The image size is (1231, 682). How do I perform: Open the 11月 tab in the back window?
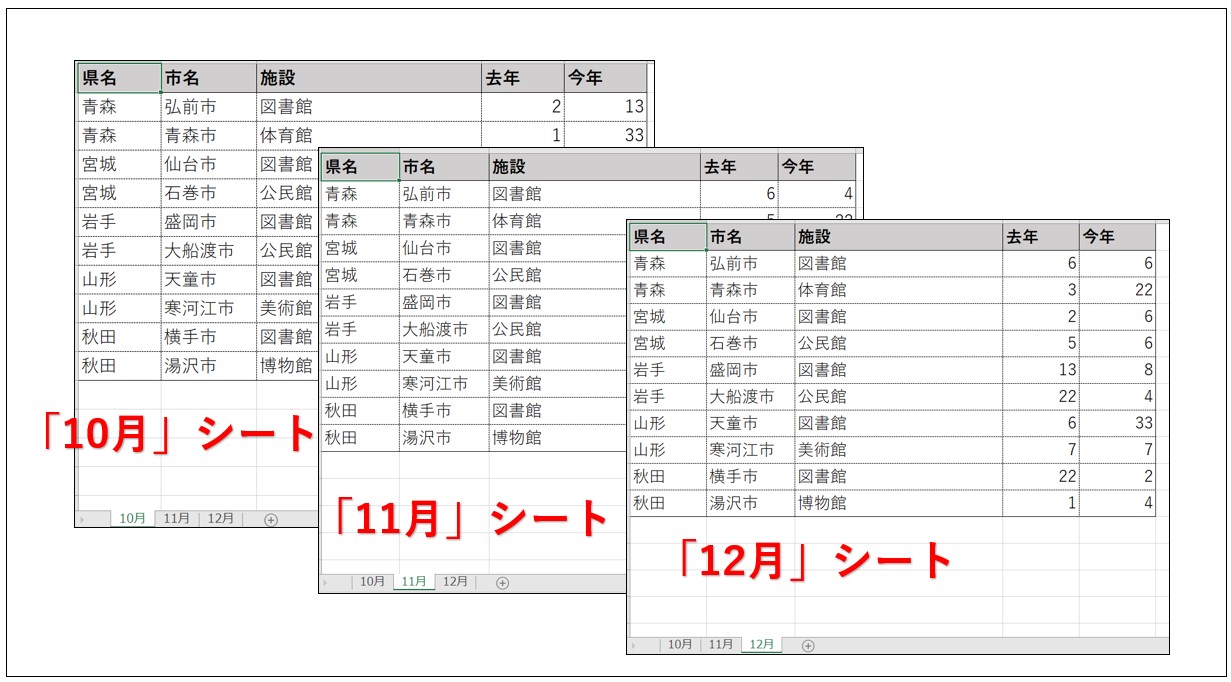click(x=176, y=519)
